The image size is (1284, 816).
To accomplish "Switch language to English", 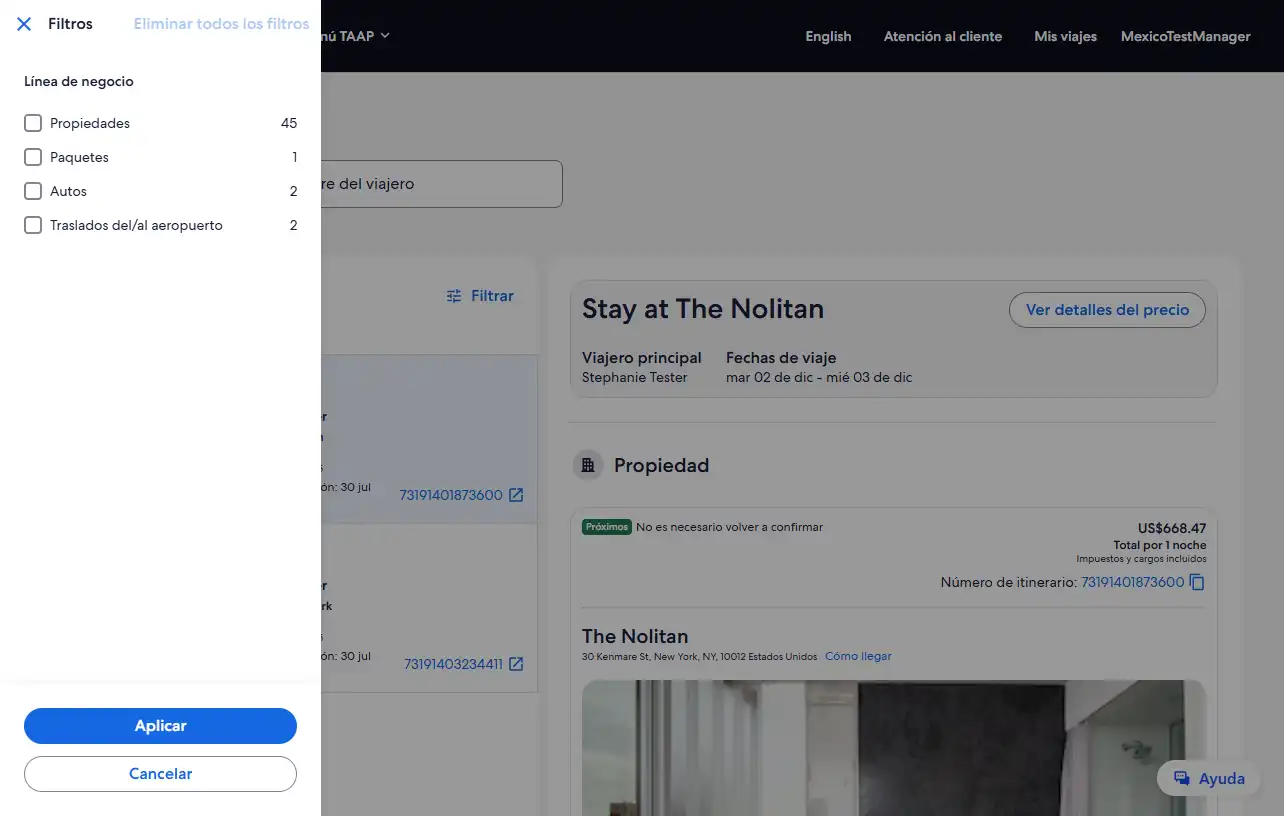I will (x=828, y=36).
